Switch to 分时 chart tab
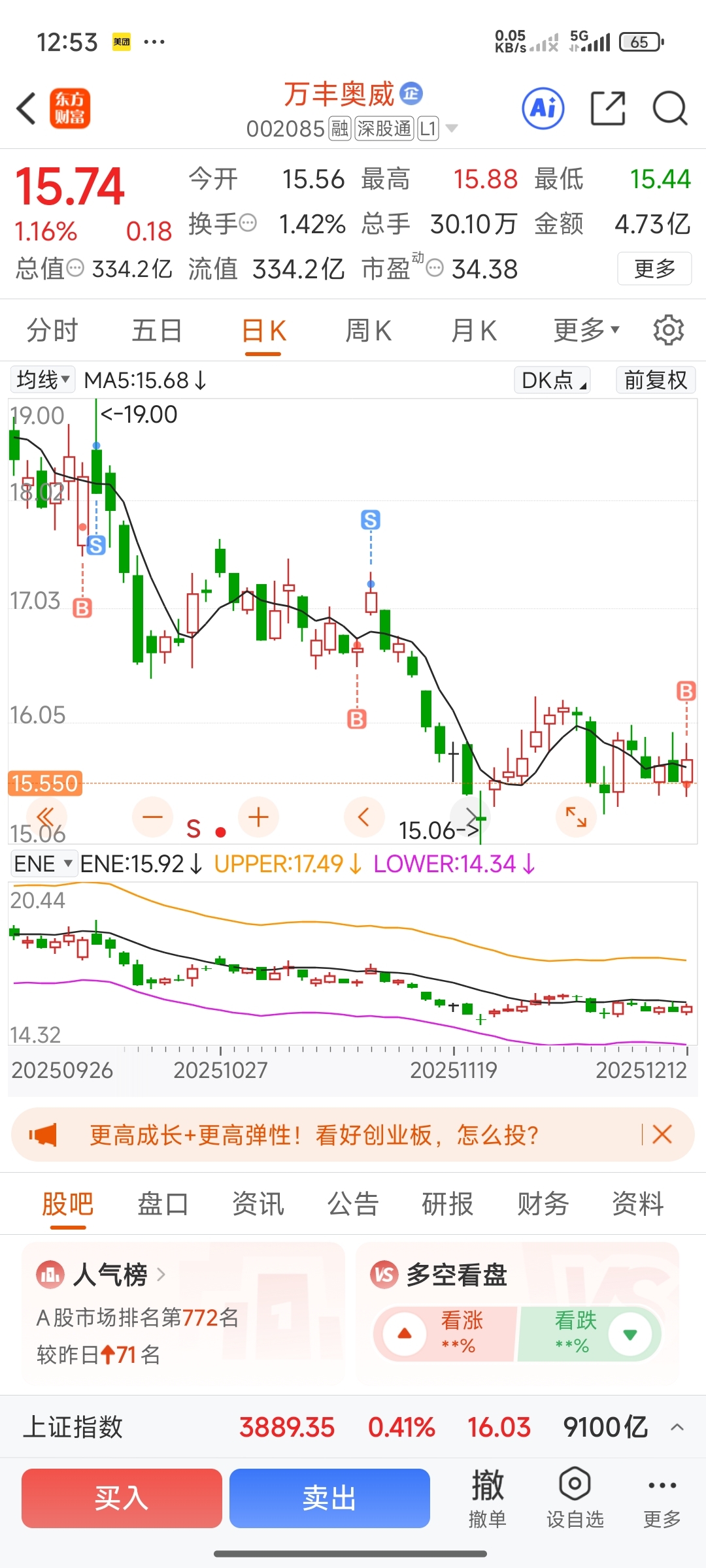The image size is (706, 1568). 52,331
